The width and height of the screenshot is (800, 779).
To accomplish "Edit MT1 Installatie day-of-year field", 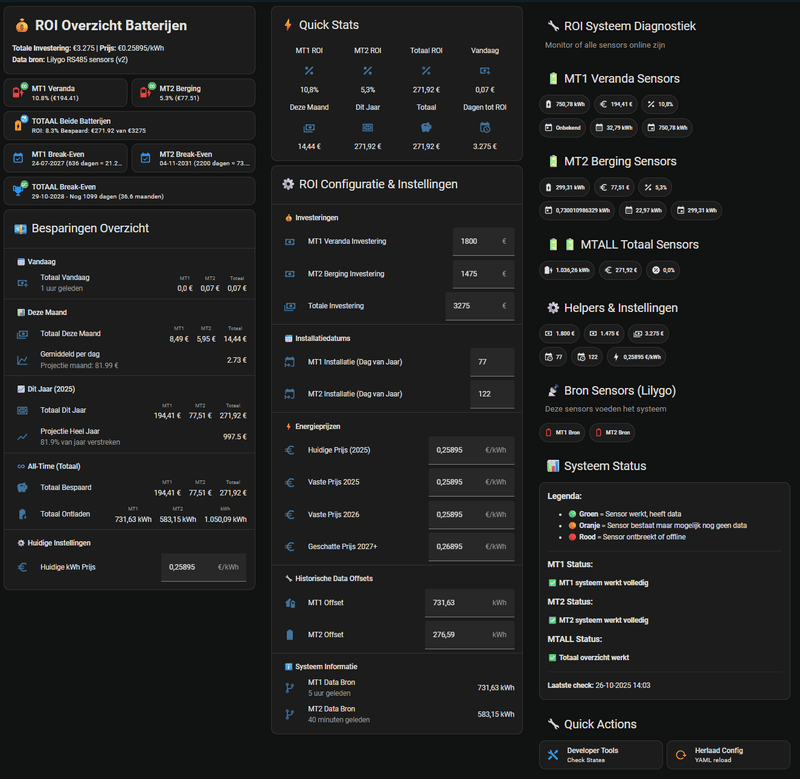I will click(492, 362).
